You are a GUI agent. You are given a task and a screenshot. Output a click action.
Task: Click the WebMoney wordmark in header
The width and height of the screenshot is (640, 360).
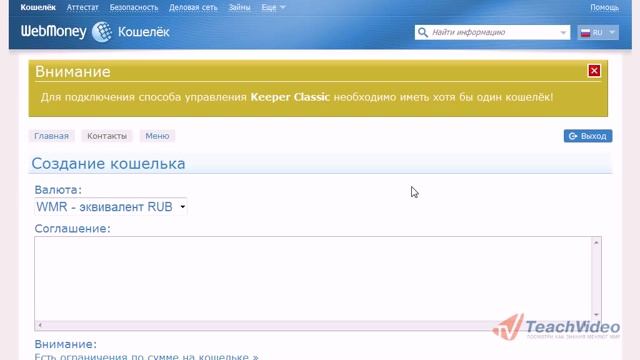tap(53, 31)
